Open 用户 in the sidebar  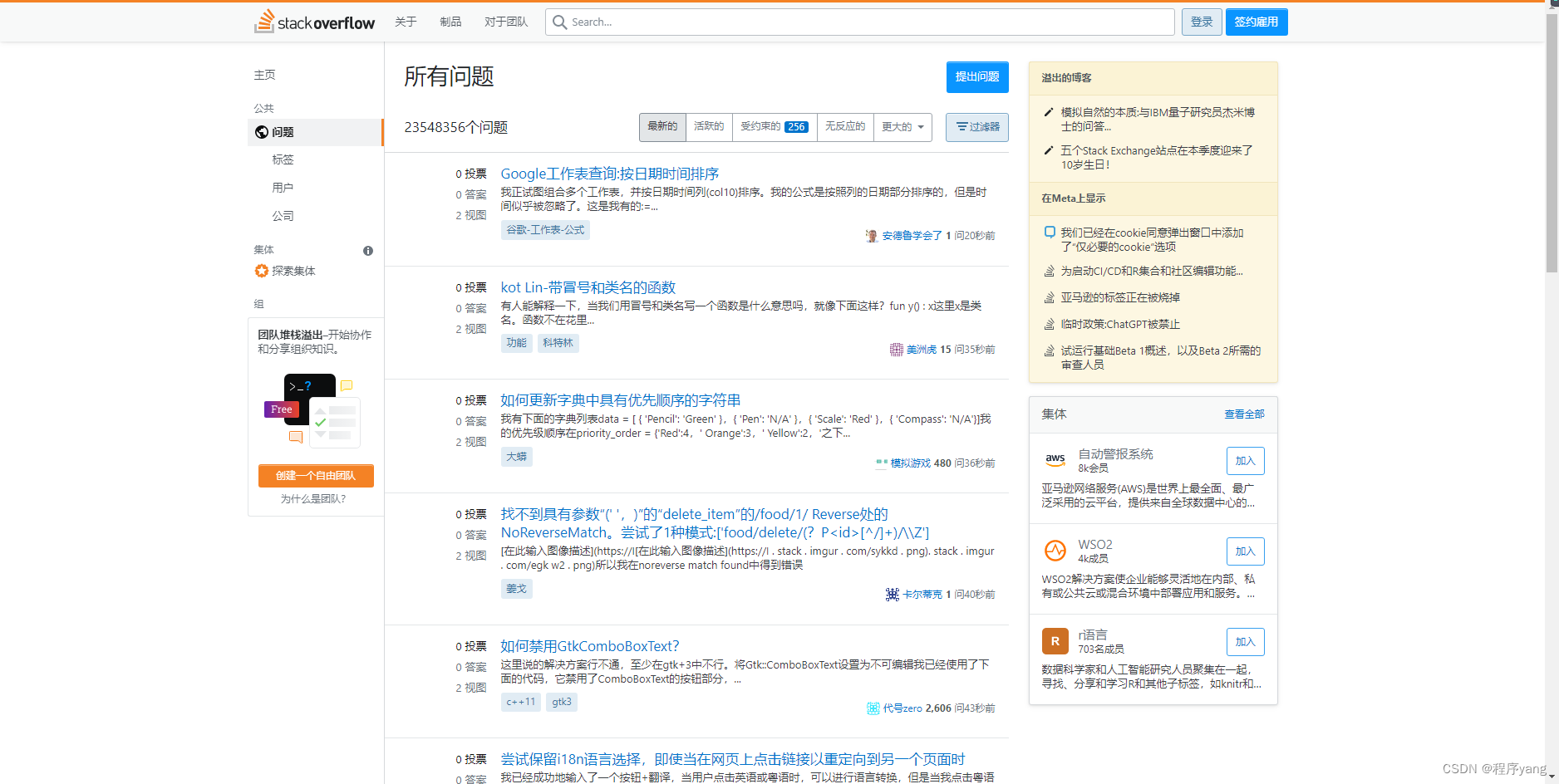tap(283, 188)
